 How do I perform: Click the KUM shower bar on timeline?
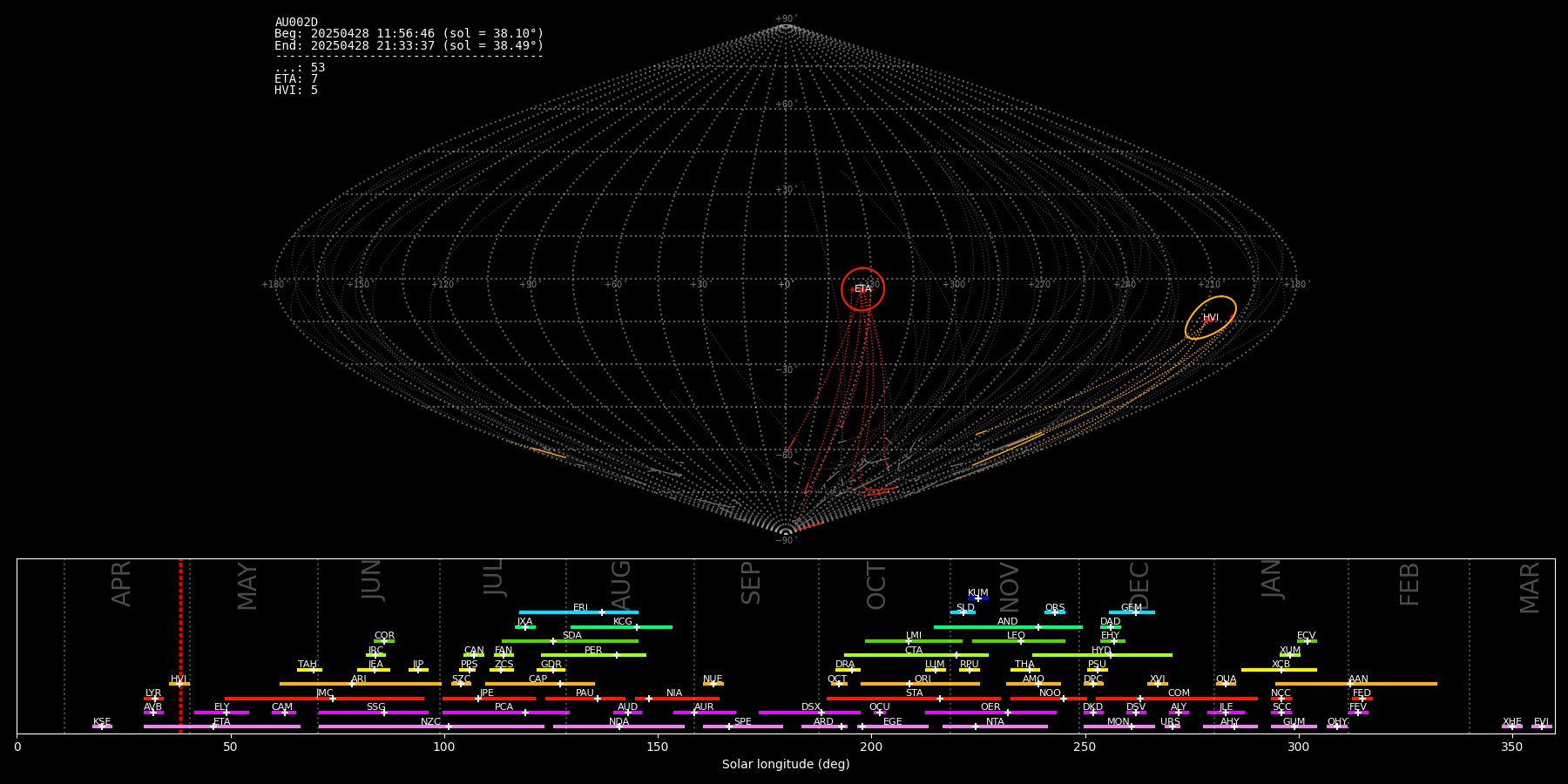978,598
